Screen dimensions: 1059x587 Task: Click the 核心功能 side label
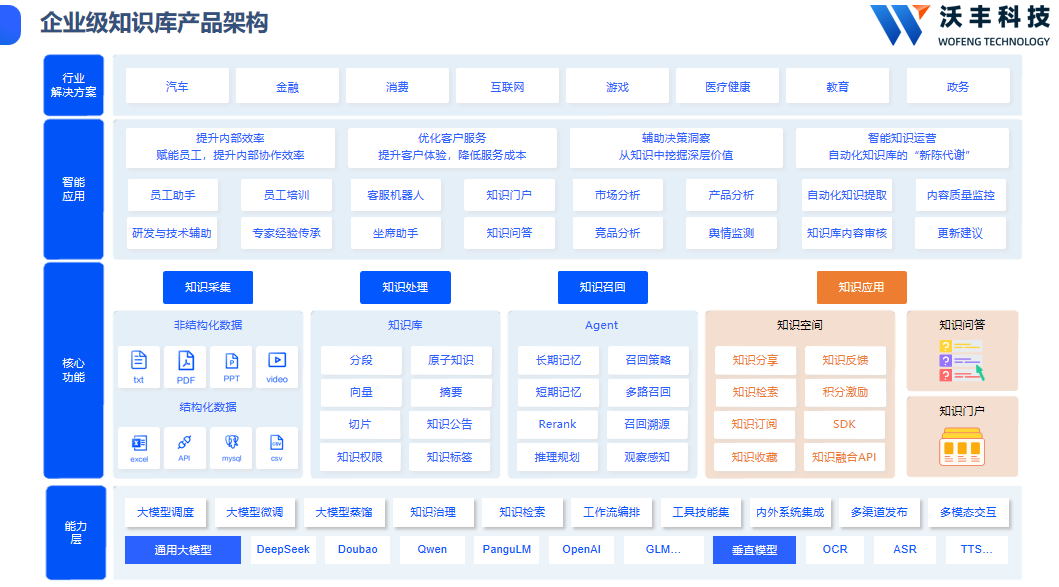pyautogui.click(x=74, y=370)
